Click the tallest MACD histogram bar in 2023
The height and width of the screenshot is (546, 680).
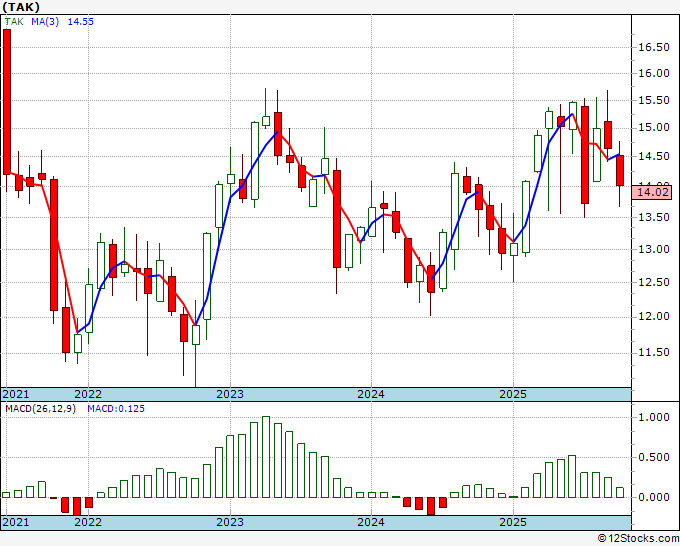tap(266, 457)
